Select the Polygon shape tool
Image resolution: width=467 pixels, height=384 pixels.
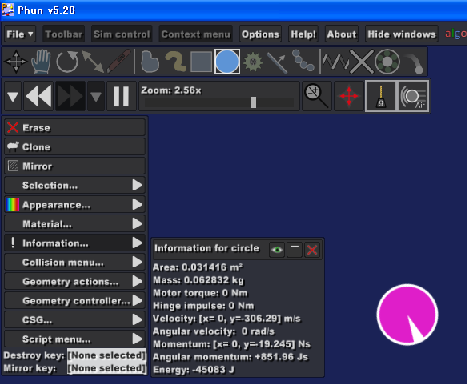tap(150, 62)
